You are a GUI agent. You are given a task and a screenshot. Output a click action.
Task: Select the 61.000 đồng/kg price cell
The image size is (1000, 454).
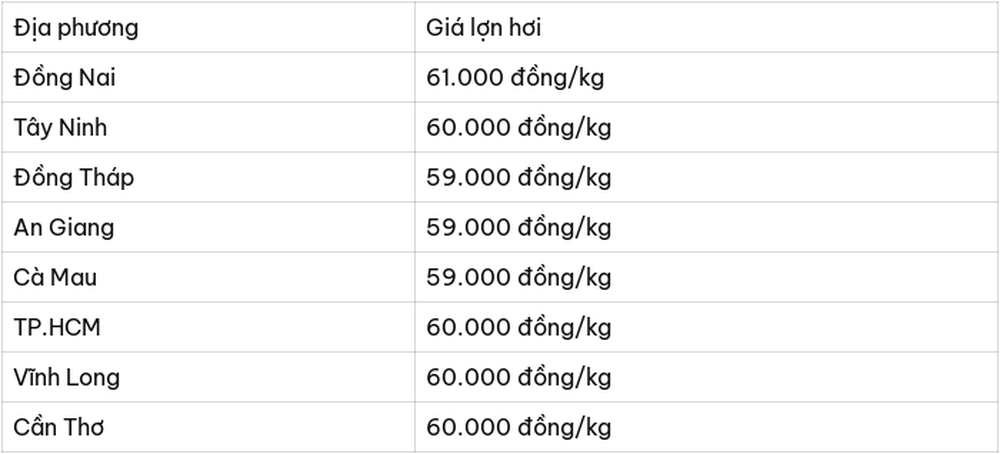coord(707,77)
